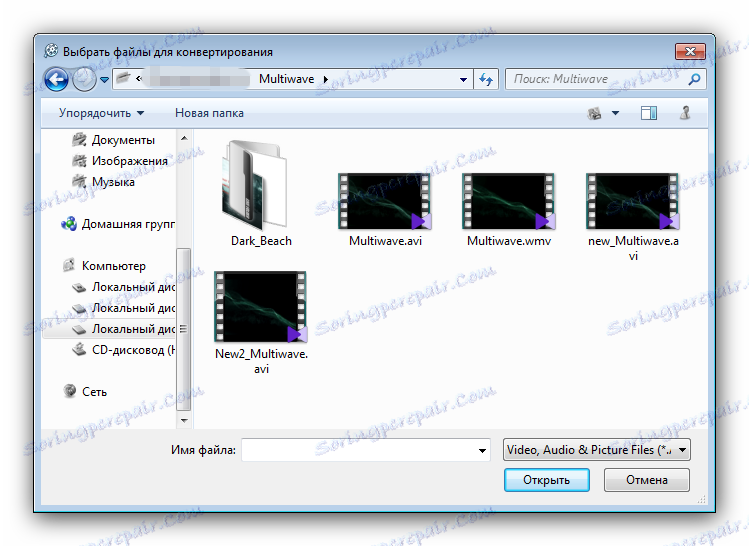Click the help icon in toolbar
The width and height of the screenshot is (749, 546).
[x=685, y=113]
